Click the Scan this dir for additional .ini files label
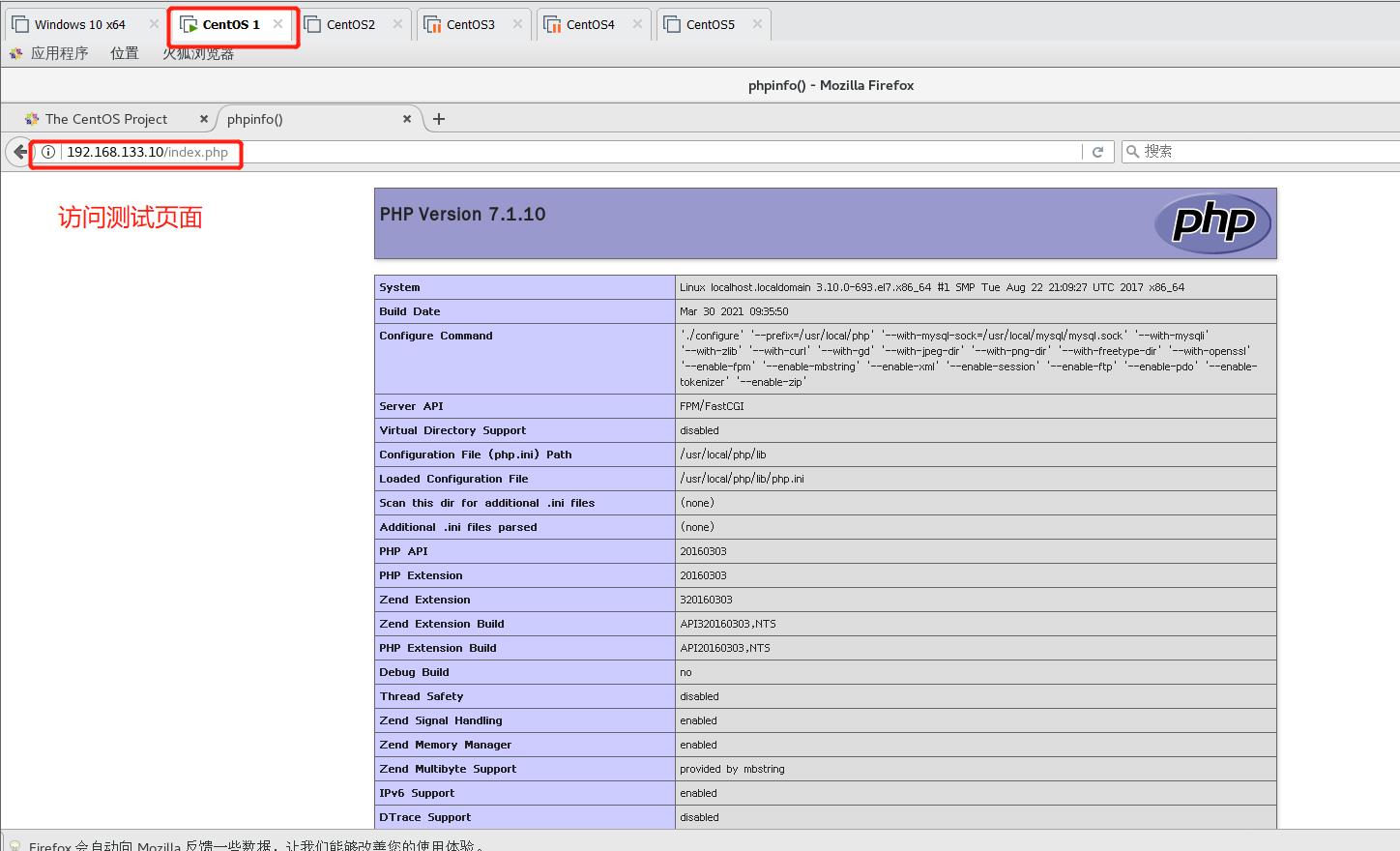 click(x=487, y=503)
